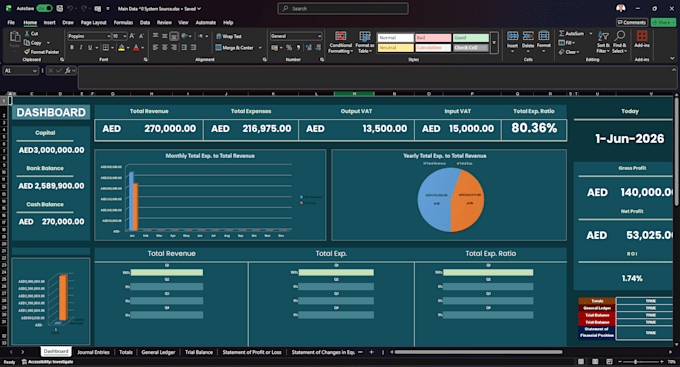Click the Top Align icon

155,36
